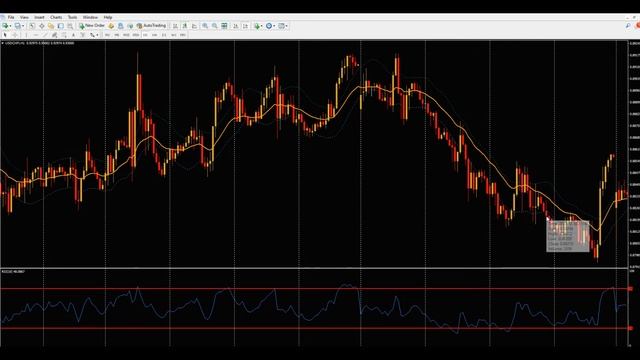Select the equidistant channel tool
This screenshot has height=360, width=640.
pyautogui.click(x=54, y=35)
